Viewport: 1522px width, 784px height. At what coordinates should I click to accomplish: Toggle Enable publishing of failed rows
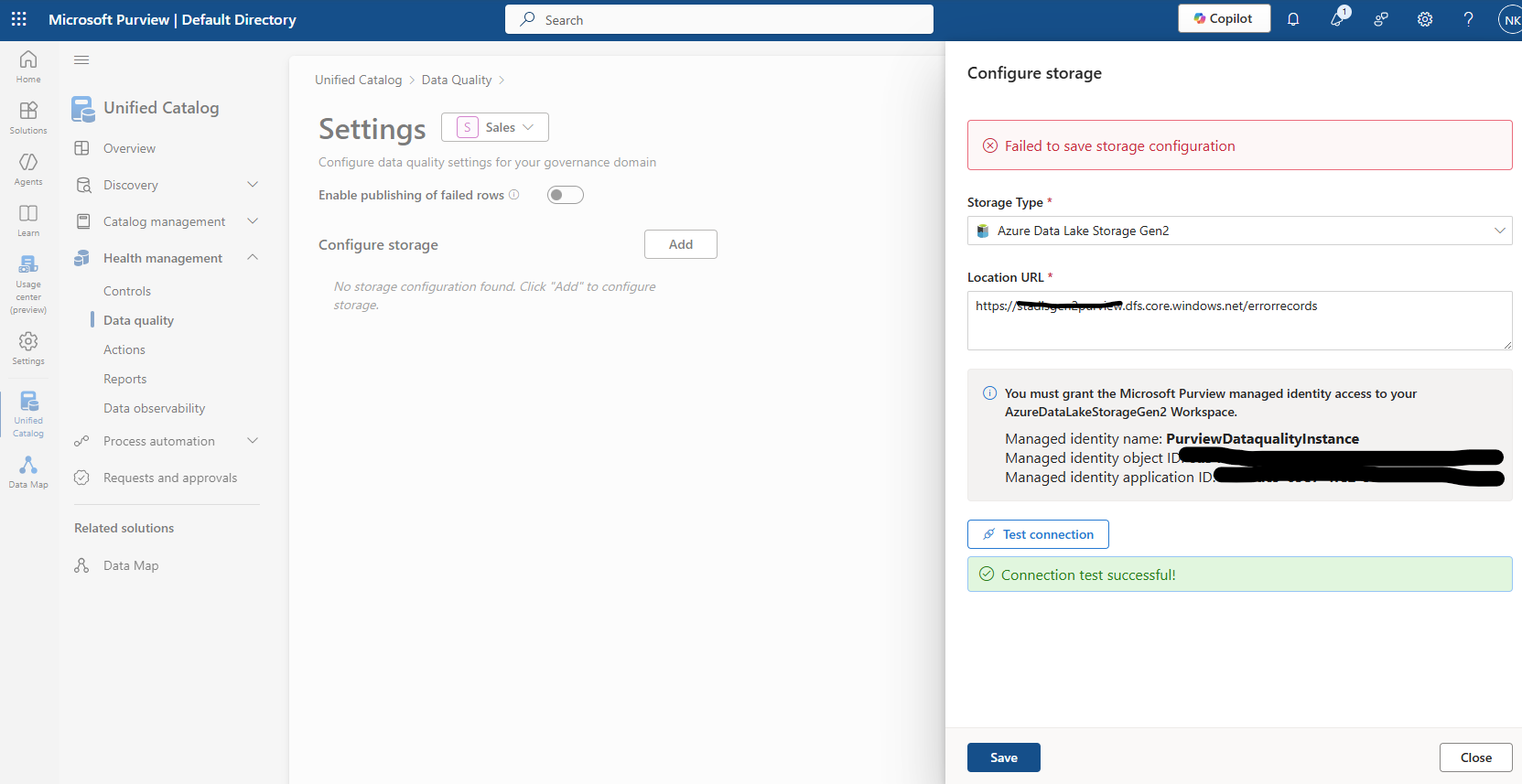tap(566, 195)
